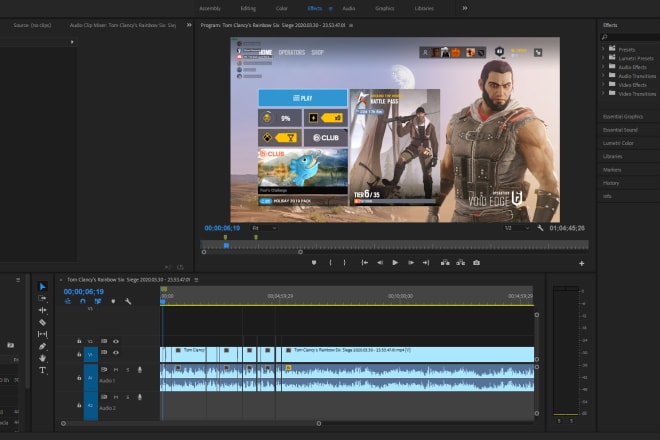This screenshot has width=660, height=440.
Task: Open Program monitor settings wrench
Action: click(540, 228)
